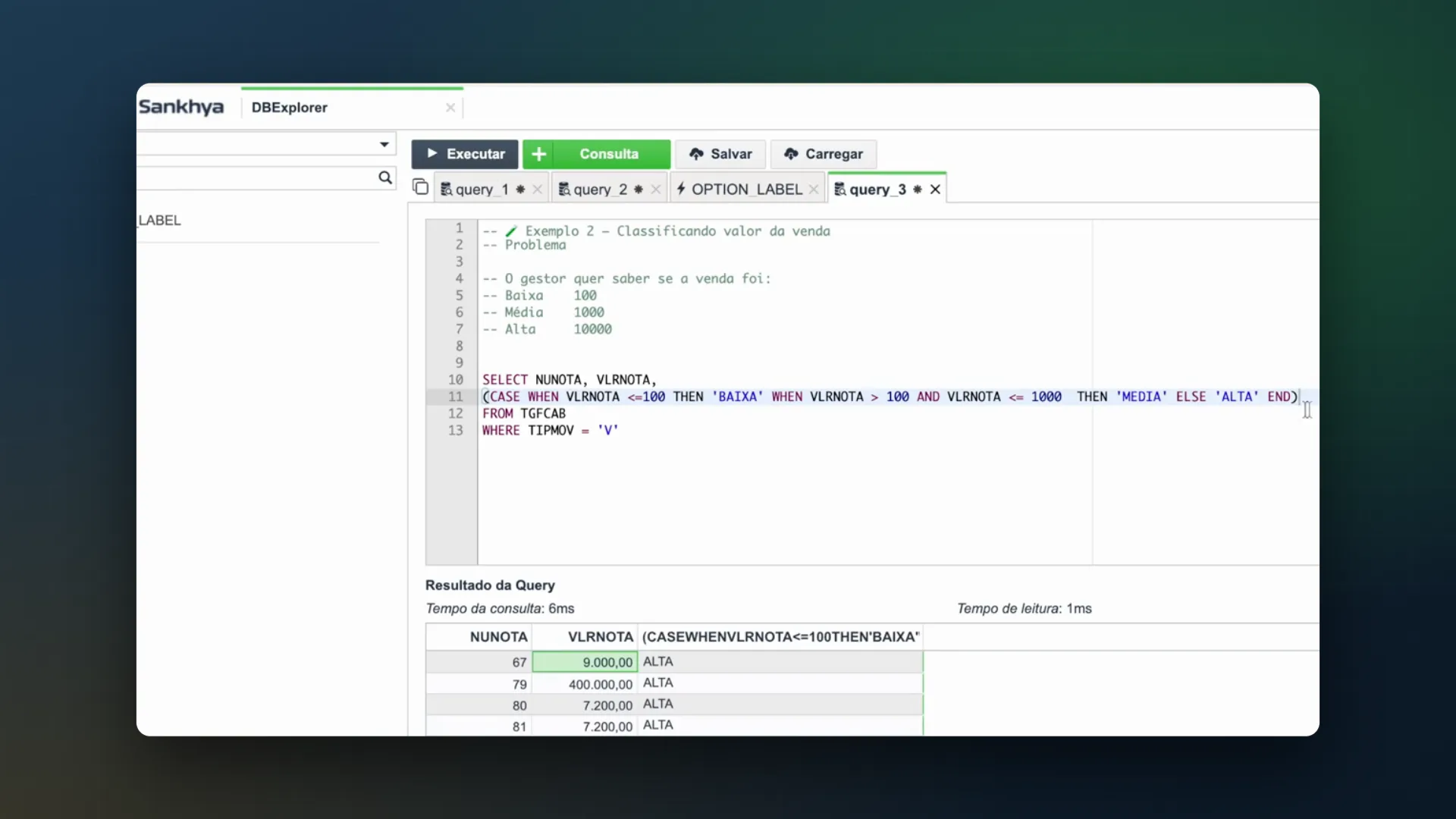Close the query_3 tab

[x=935, y=190]
